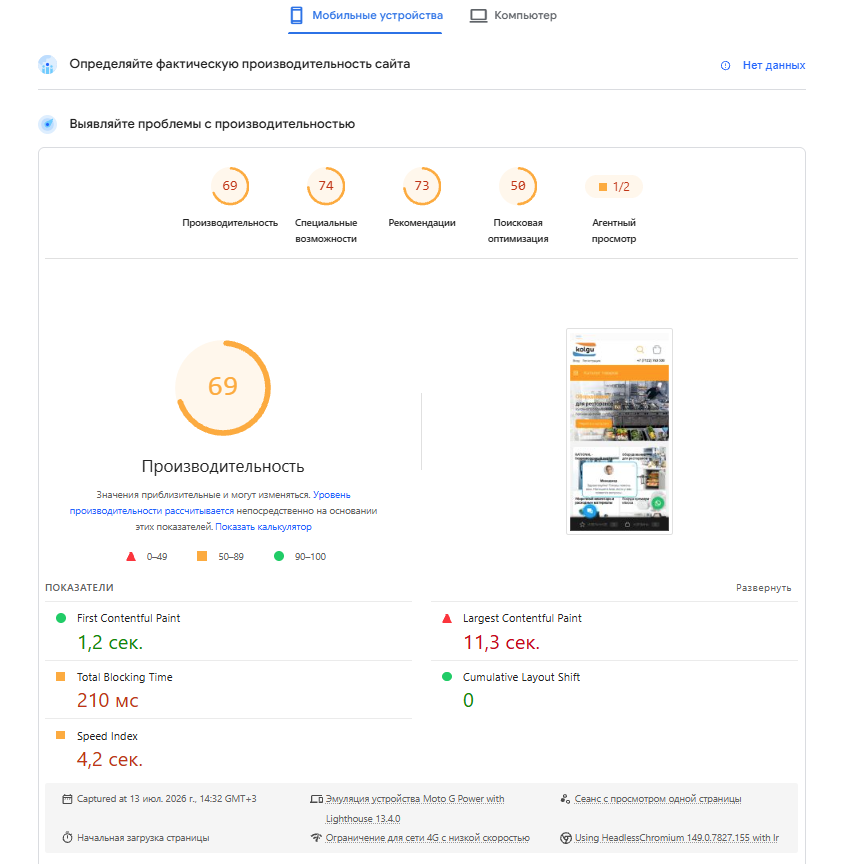Click the red triangle beside Largest Contentful Paint
The height and width of the screenshot is (864, 845).
click(447, 619)
